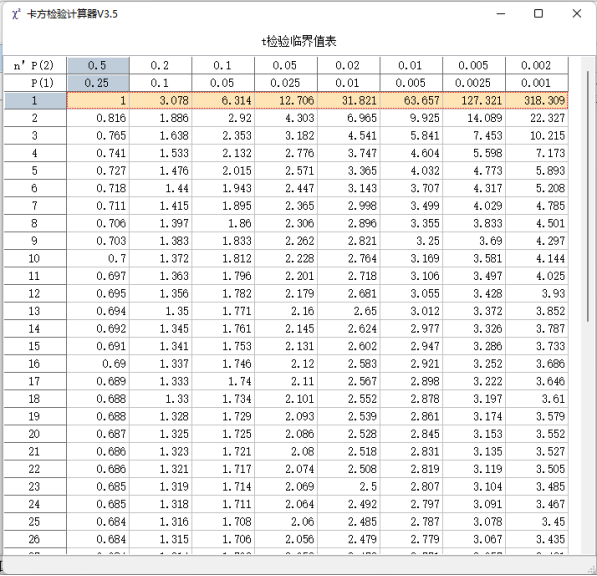Click cell value 63.657

411,101
